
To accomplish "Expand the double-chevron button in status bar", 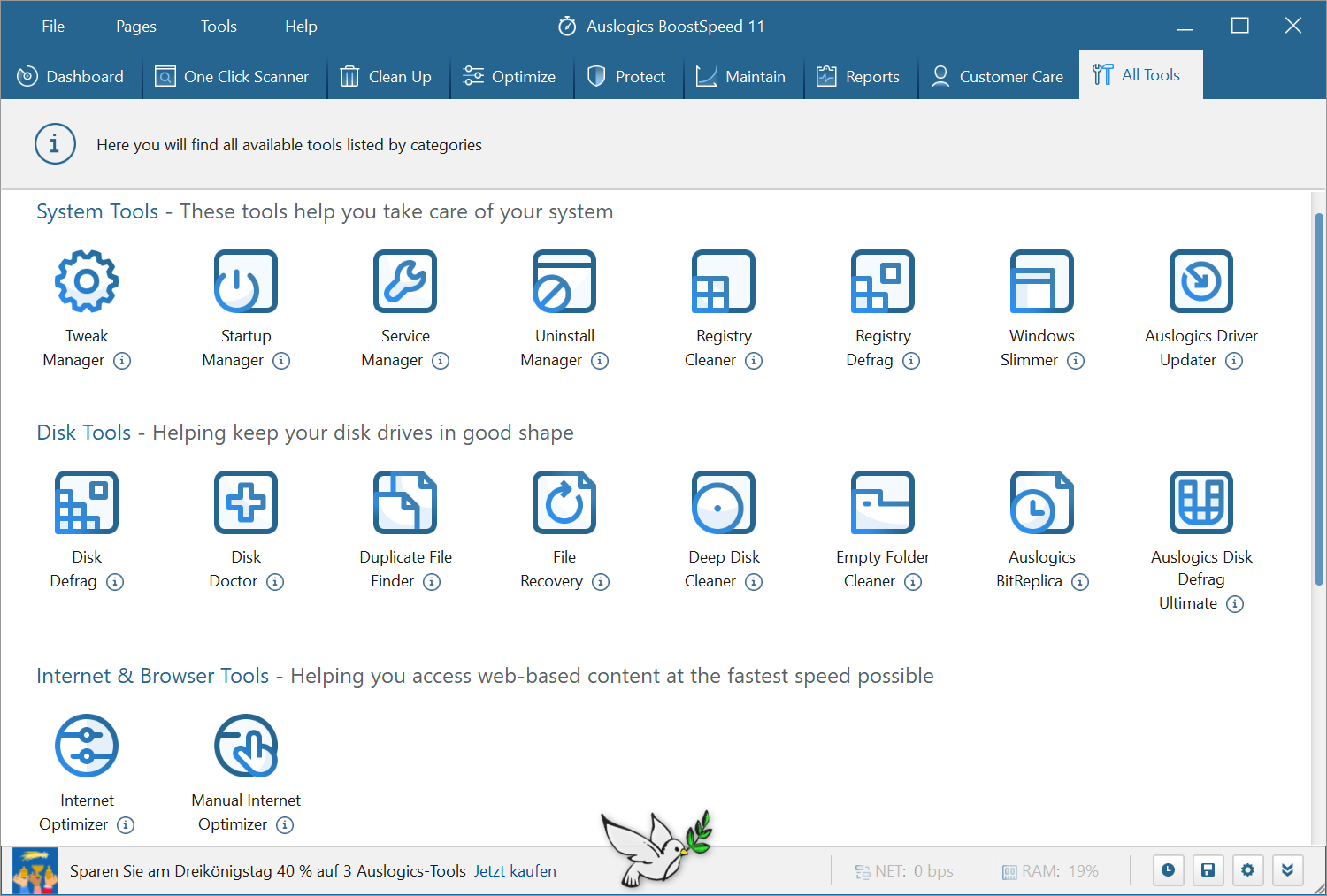I will click(1287, 870).
